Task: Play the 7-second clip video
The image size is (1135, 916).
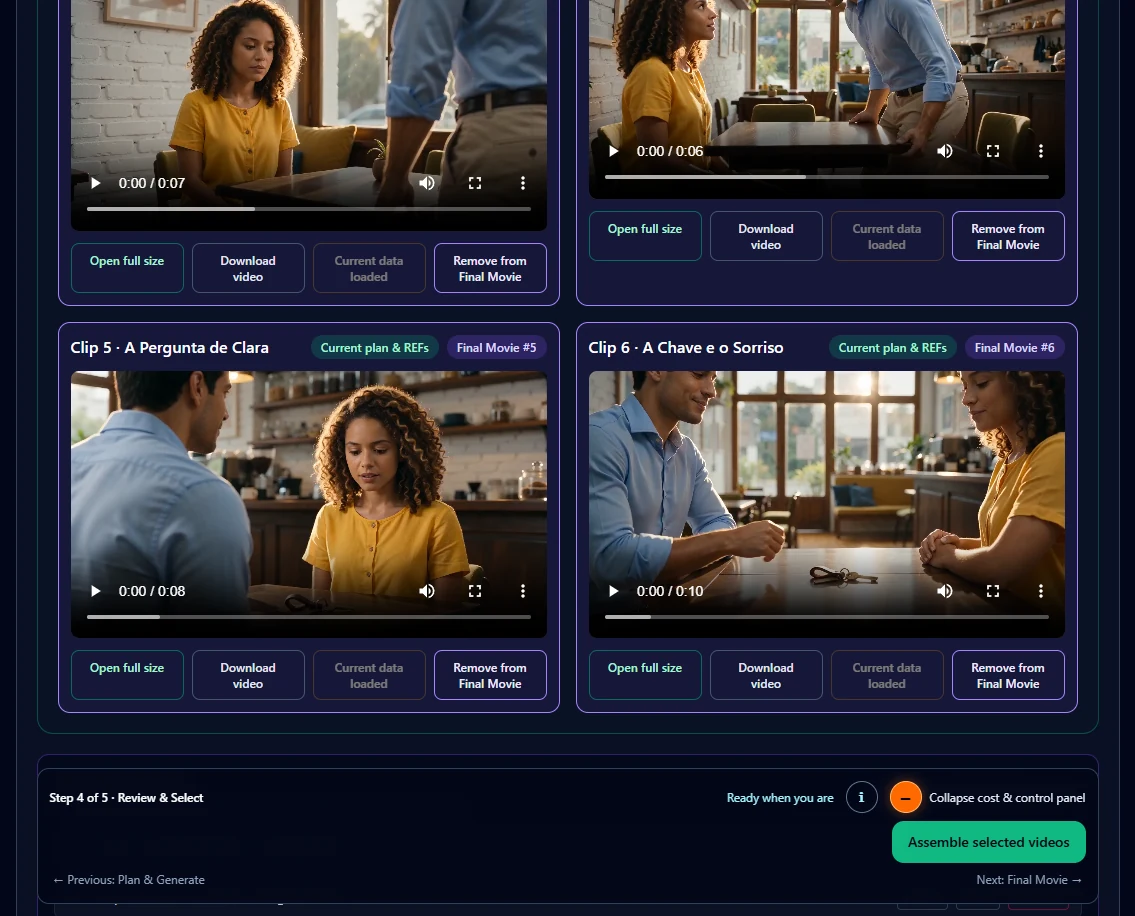Action: [x=96, y=183]
